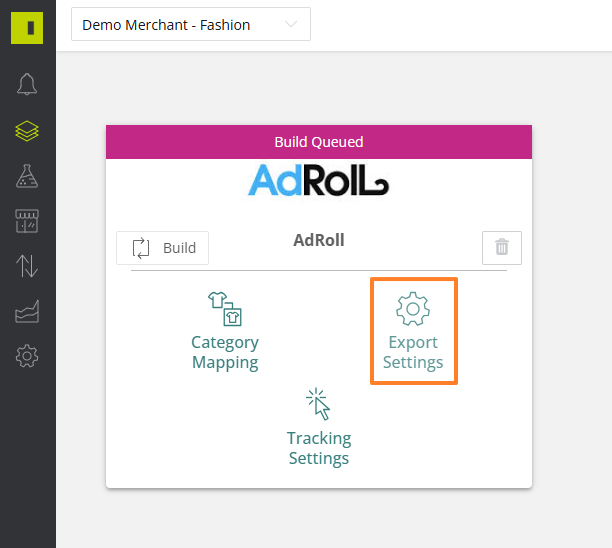Click the AdRoll logo image
612x548 pixels.
click(x=319, y=181)
